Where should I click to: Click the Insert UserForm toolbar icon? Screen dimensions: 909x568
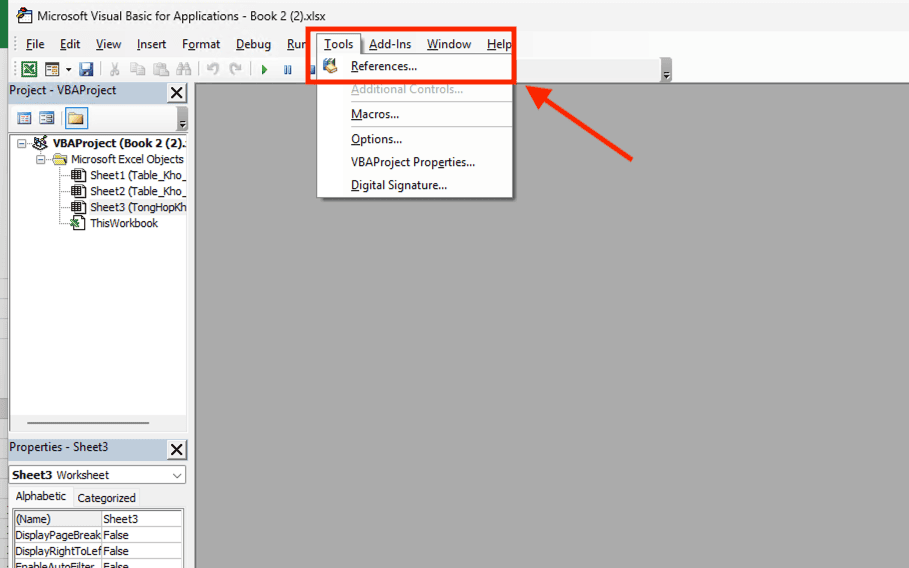52,69
